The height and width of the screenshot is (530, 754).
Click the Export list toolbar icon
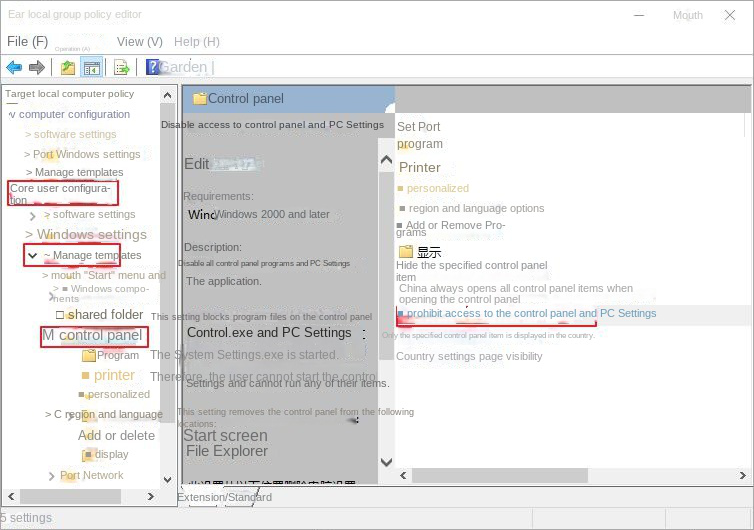tap(121, 68)
